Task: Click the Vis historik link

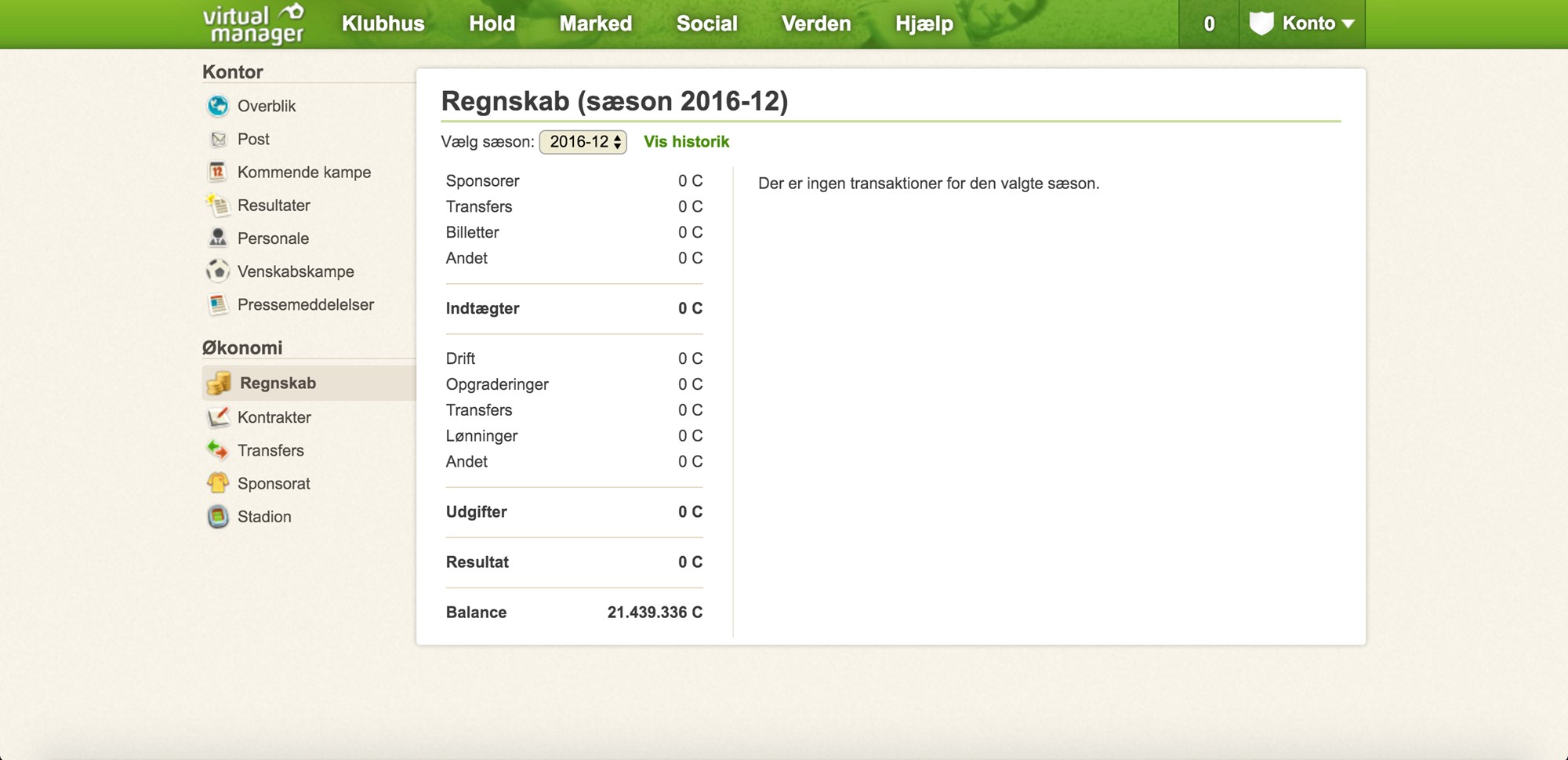Action: click(687, 142)
